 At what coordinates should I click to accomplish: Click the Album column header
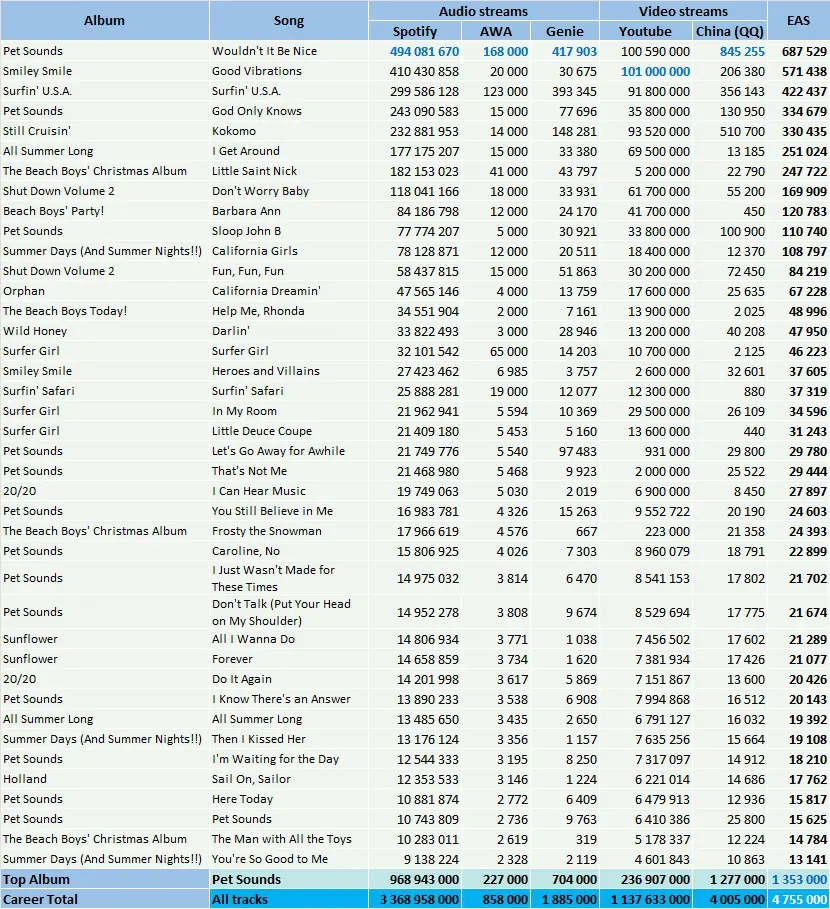click(x=104, y=20)
